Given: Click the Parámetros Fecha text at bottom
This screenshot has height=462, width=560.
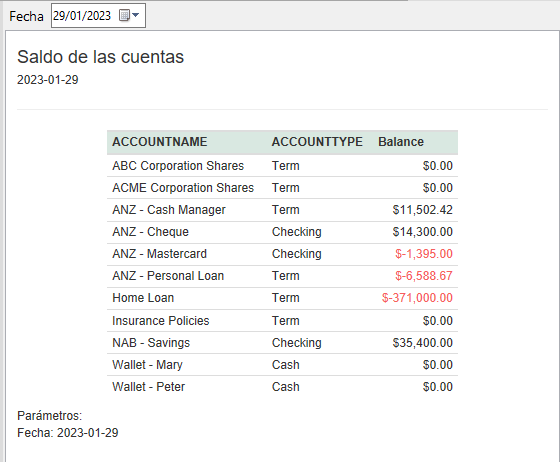Looking at the screenshot, I should [68, 433].
